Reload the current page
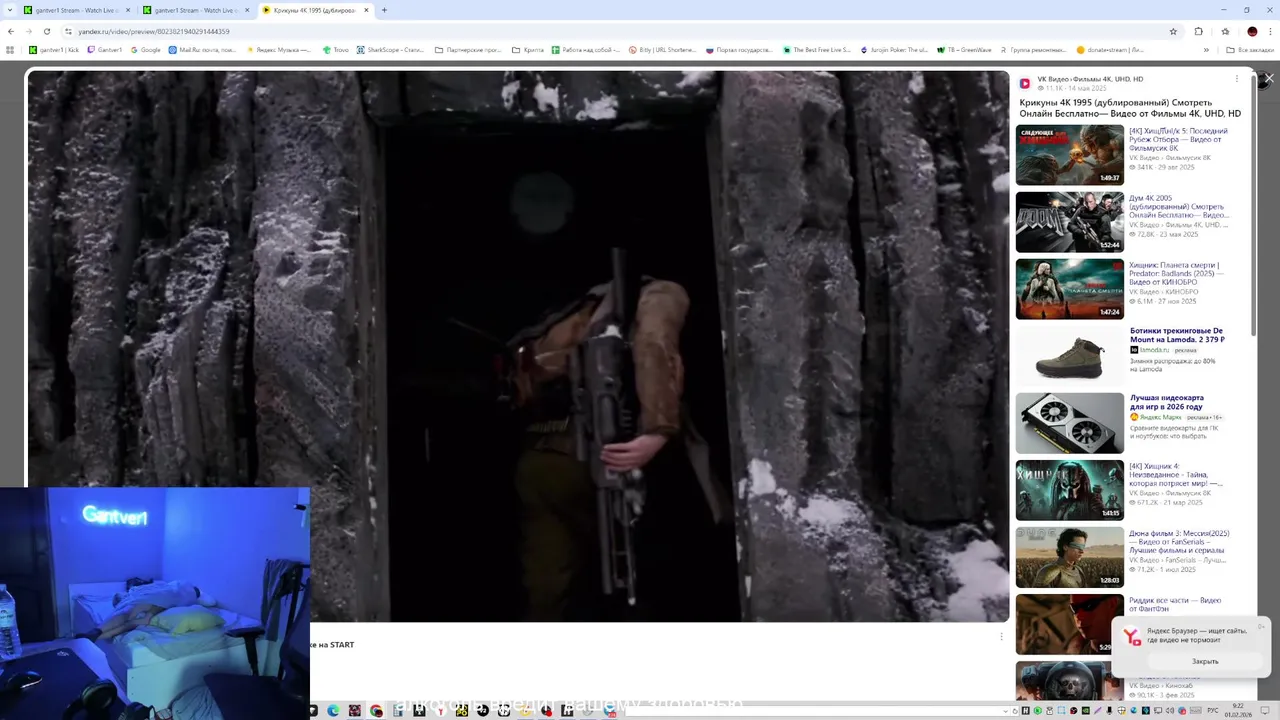This screenshot has width=1280, height=720. coord(49,31)
